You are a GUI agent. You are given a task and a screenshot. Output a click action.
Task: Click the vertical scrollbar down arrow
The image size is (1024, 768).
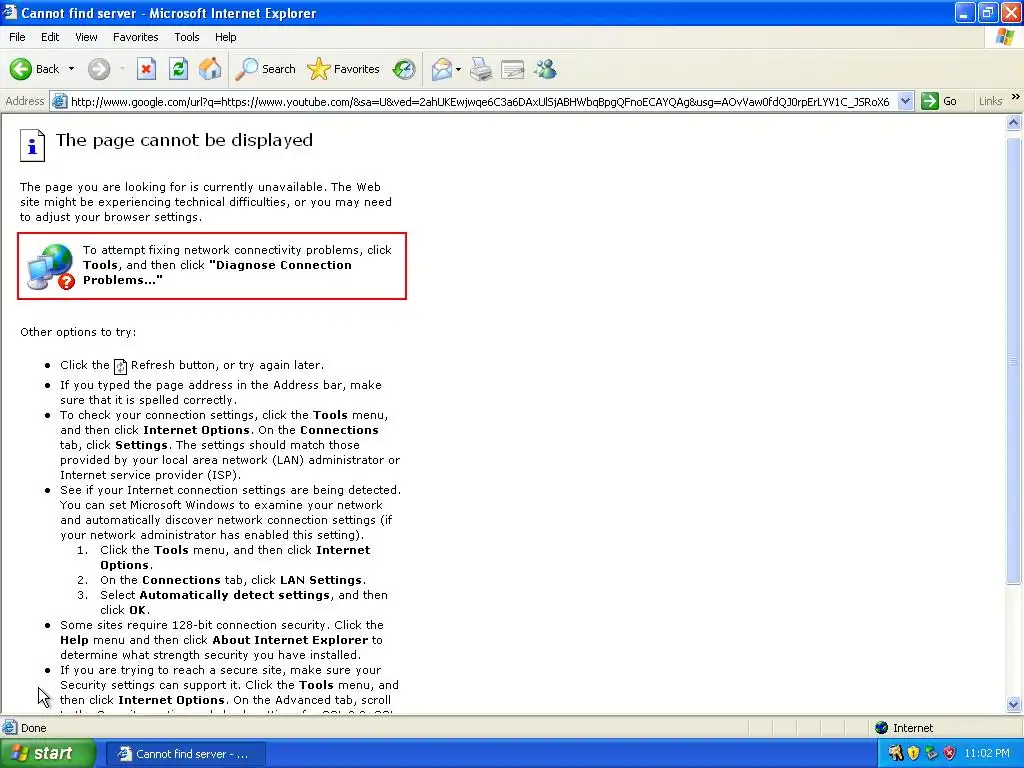click(1014, 704)
